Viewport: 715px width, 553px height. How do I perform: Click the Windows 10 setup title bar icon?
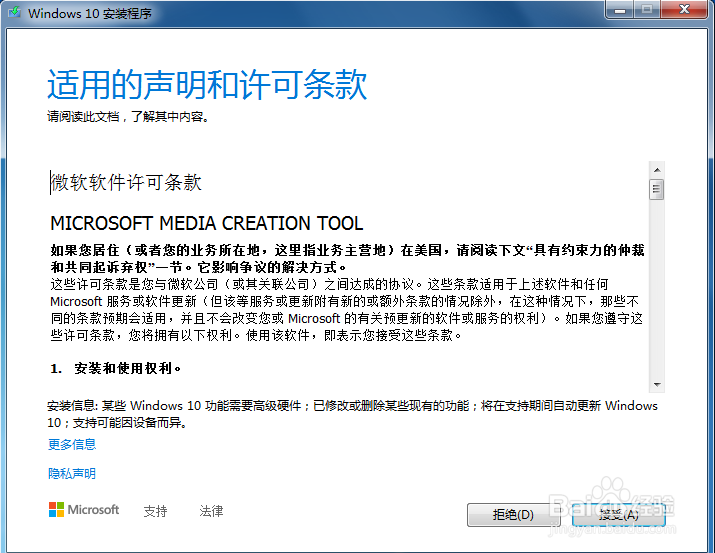tap(15, 12)
